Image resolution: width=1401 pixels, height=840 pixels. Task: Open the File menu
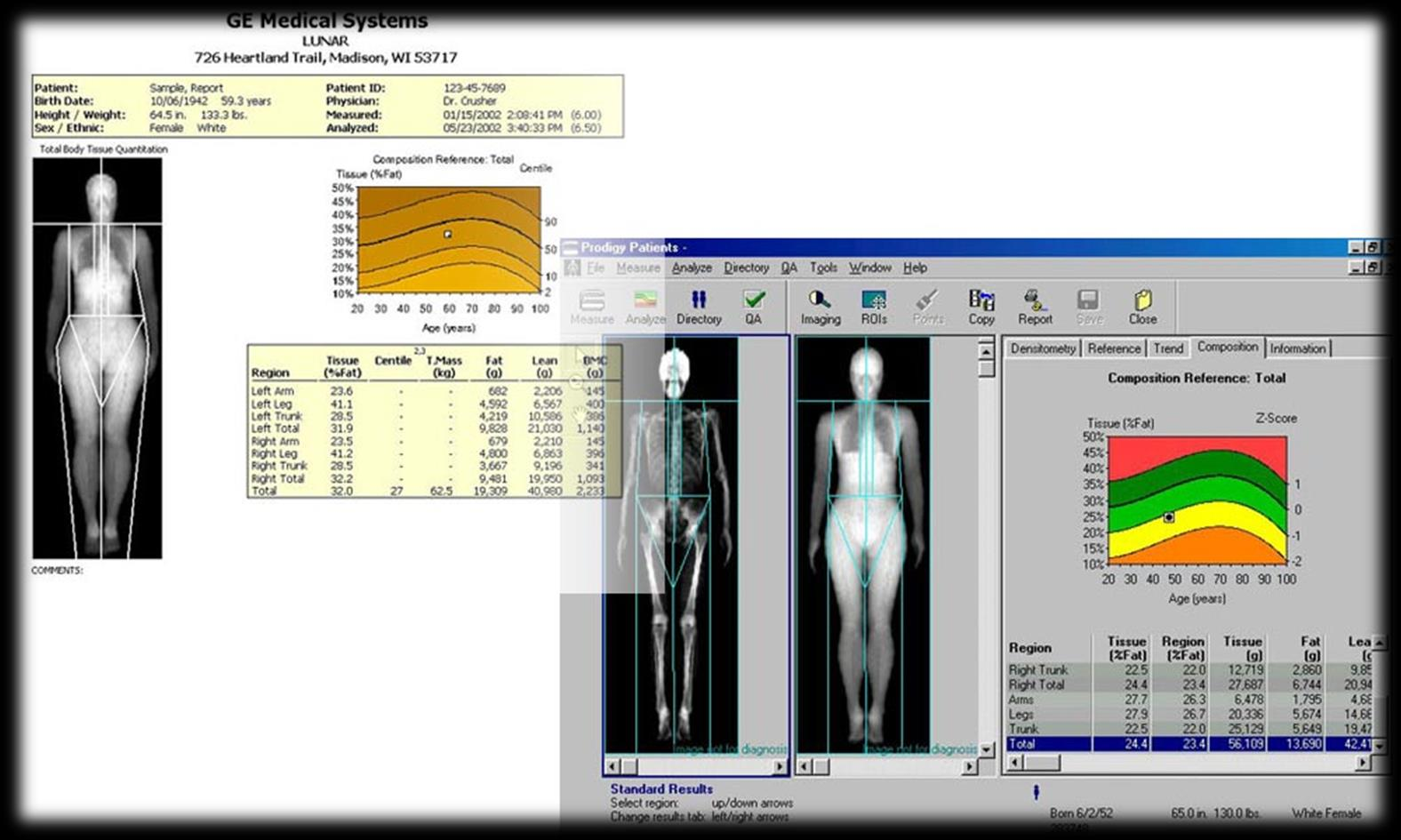coord(596,268)
